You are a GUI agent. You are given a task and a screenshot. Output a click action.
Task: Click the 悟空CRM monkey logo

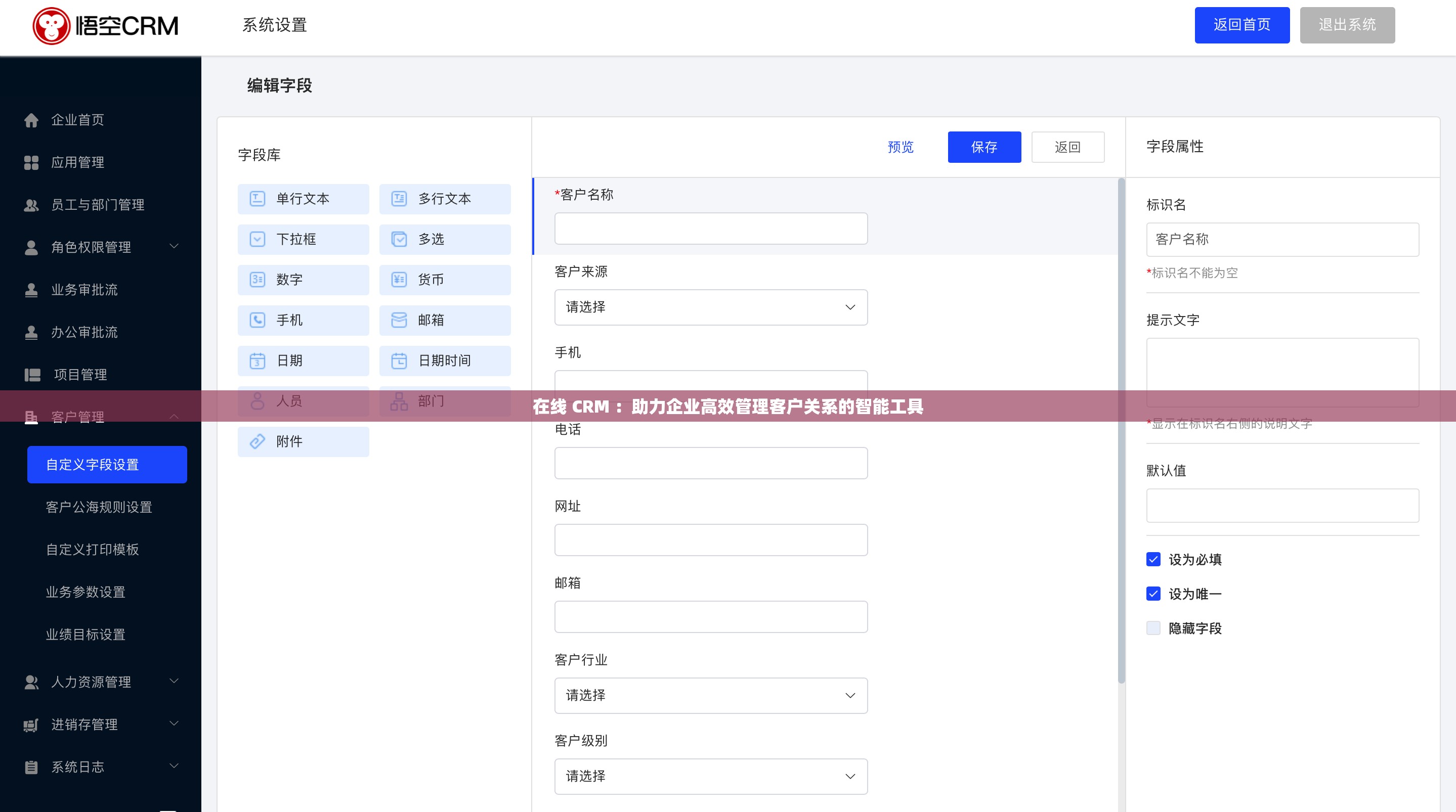[x=52, y=26]
